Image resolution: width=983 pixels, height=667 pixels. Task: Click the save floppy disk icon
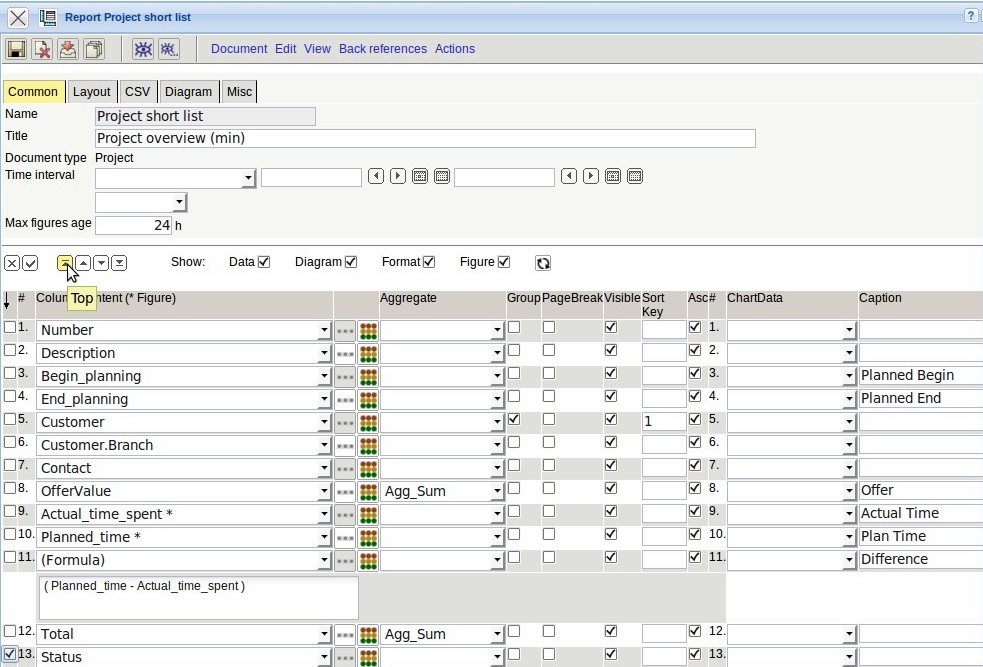pos(16,49)
